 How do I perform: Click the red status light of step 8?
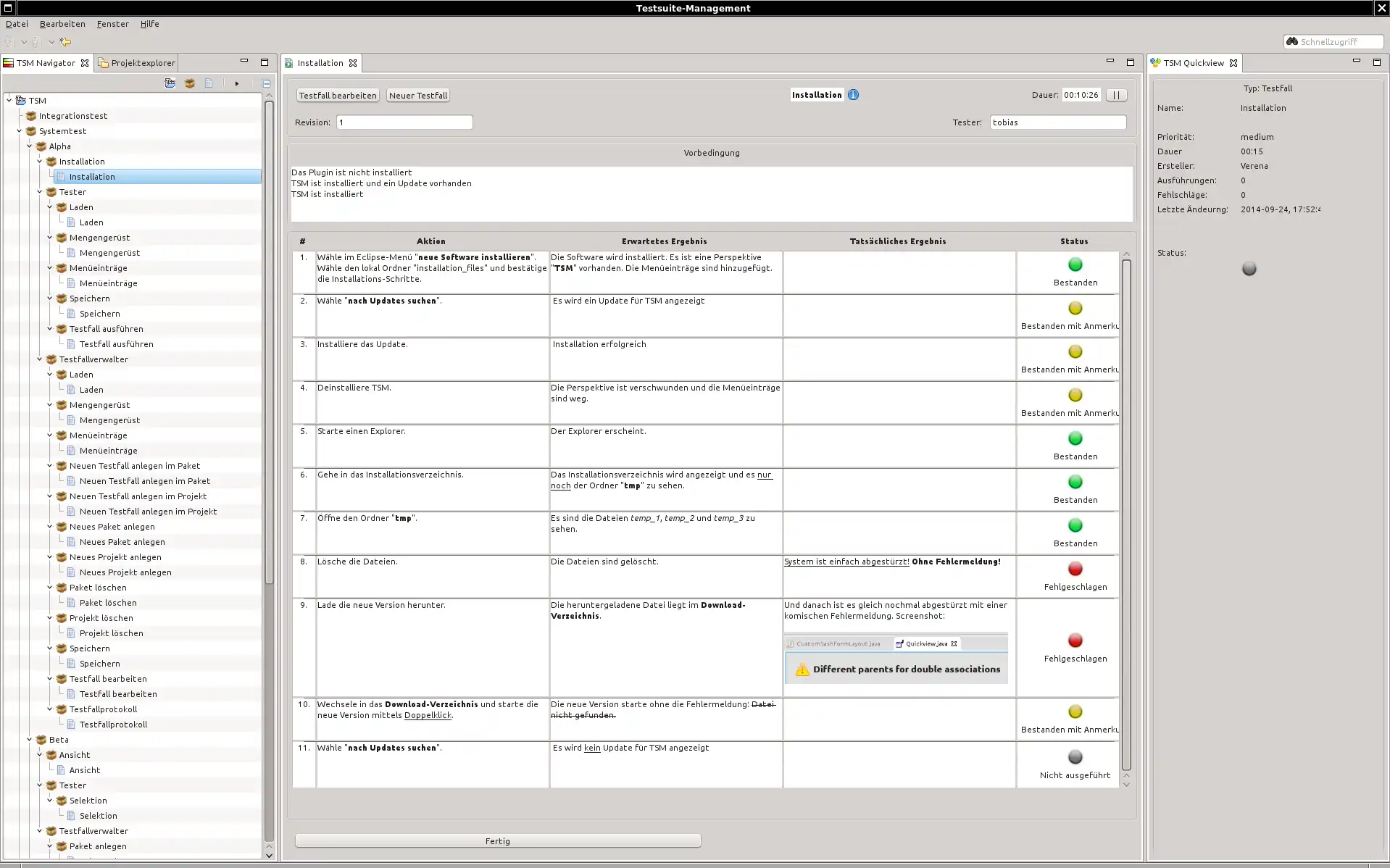(x=1075, y=569)
